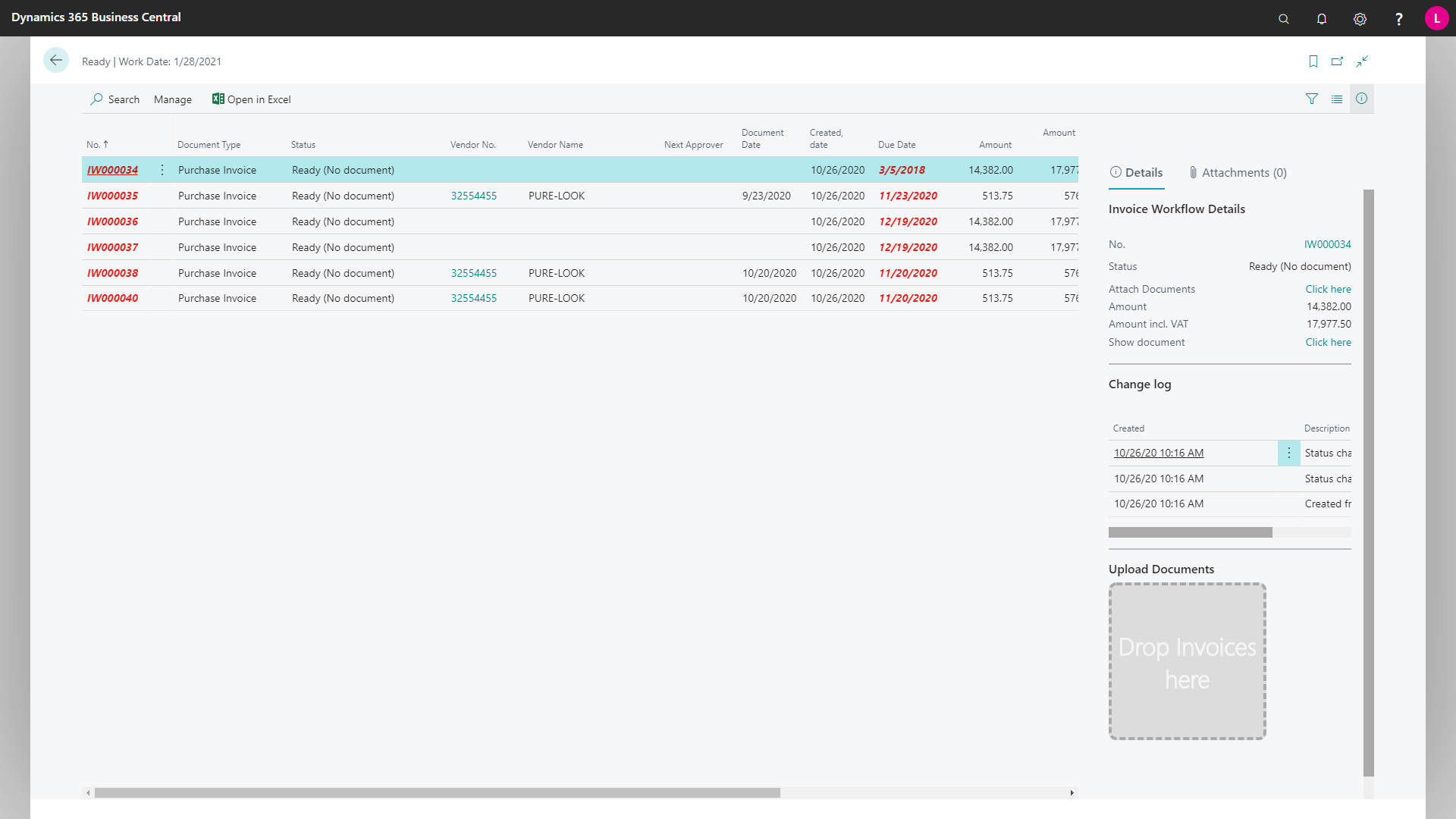
Task: Open page in new window icon
Action: [1338, 61]
